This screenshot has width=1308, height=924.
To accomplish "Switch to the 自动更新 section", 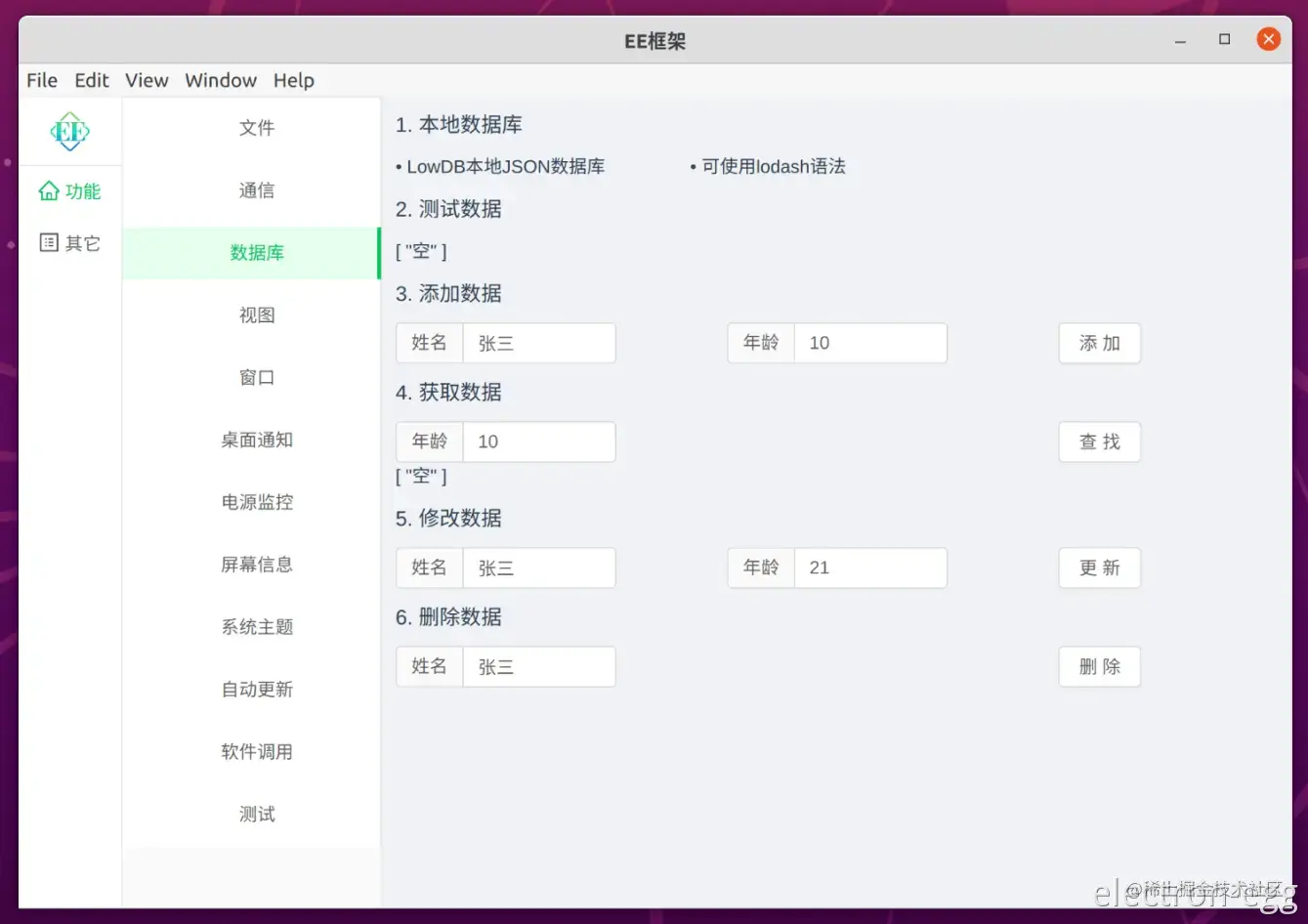I will 251,690.
